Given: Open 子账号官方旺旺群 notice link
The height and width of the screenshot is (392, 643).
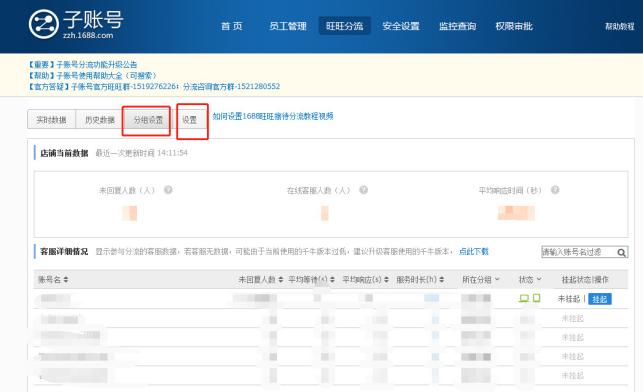Looking at the screenshot, I should click(154, 87).
